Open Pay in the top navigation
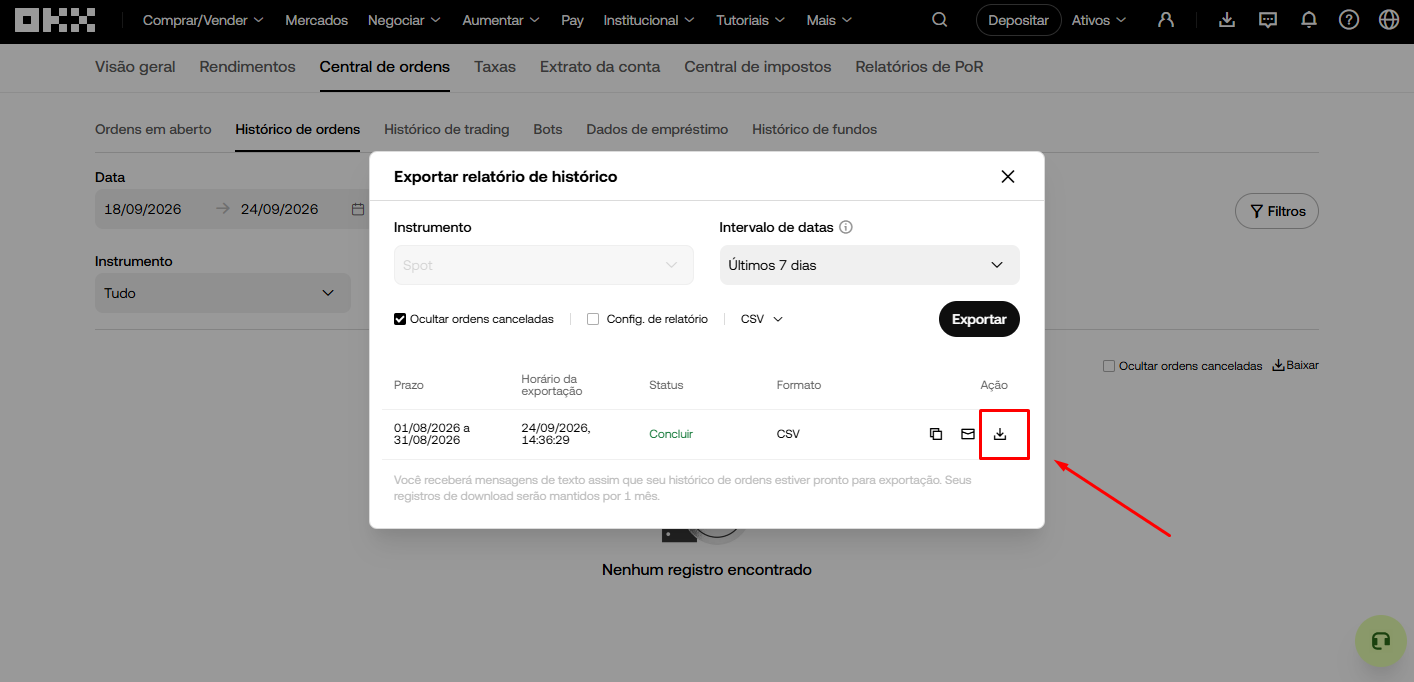 (x=572, y=20)
